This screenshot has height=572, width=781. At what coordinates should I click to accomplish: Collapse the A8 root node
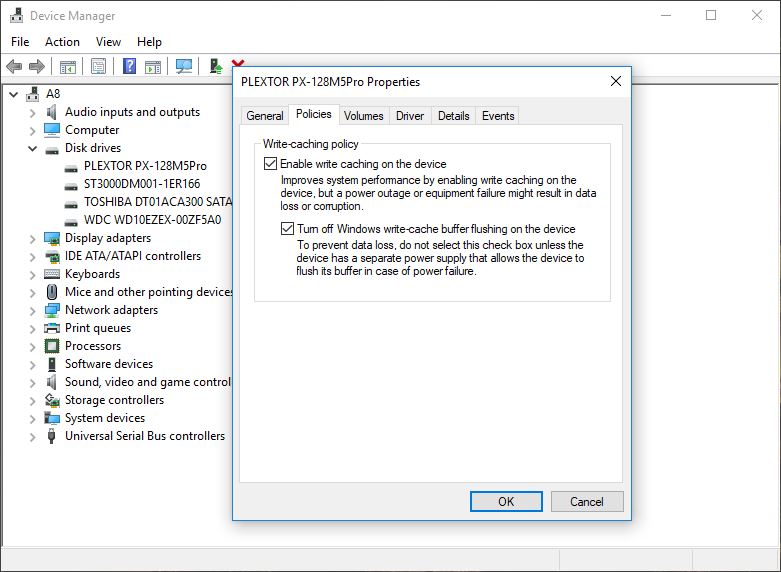(13, 94)
